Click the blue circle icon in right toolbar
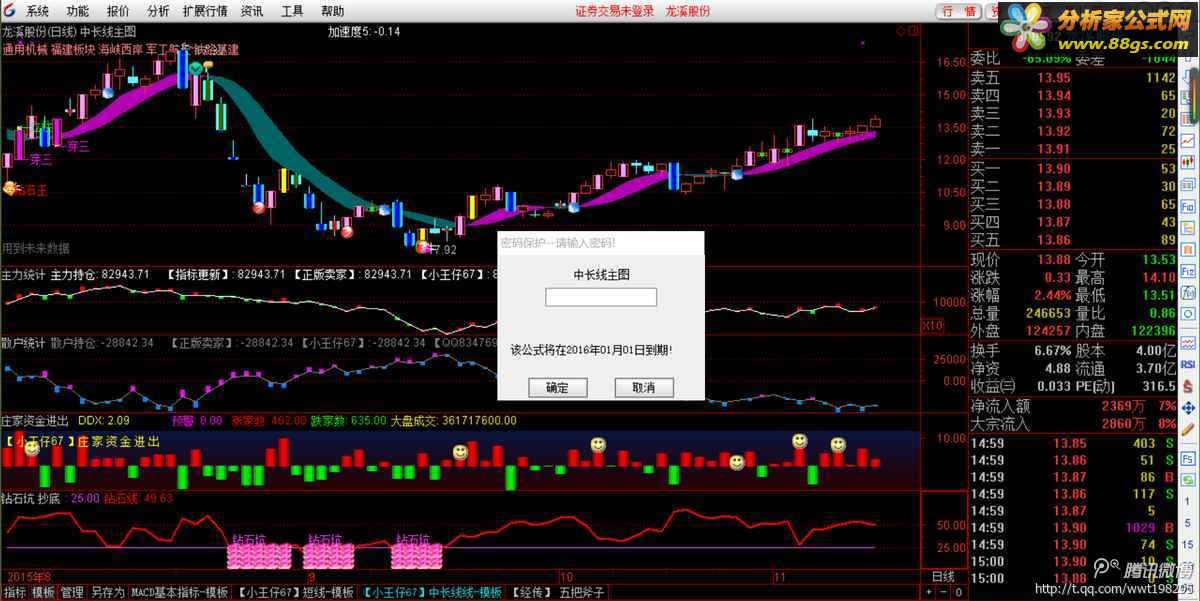Image resolution: width=1200 pixels, height=601 pixels. coord(1188,314)
